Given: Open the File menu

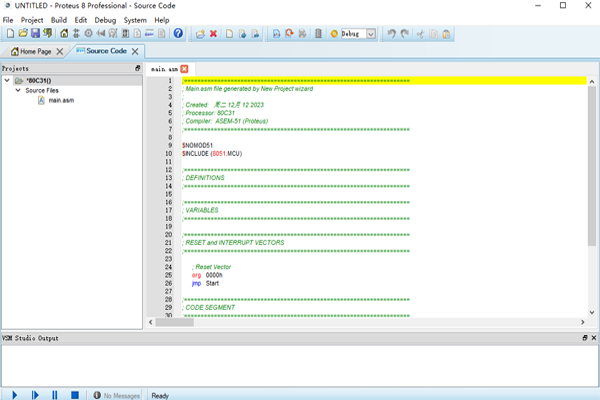Looking at the screenshot, I should point(8,20).
